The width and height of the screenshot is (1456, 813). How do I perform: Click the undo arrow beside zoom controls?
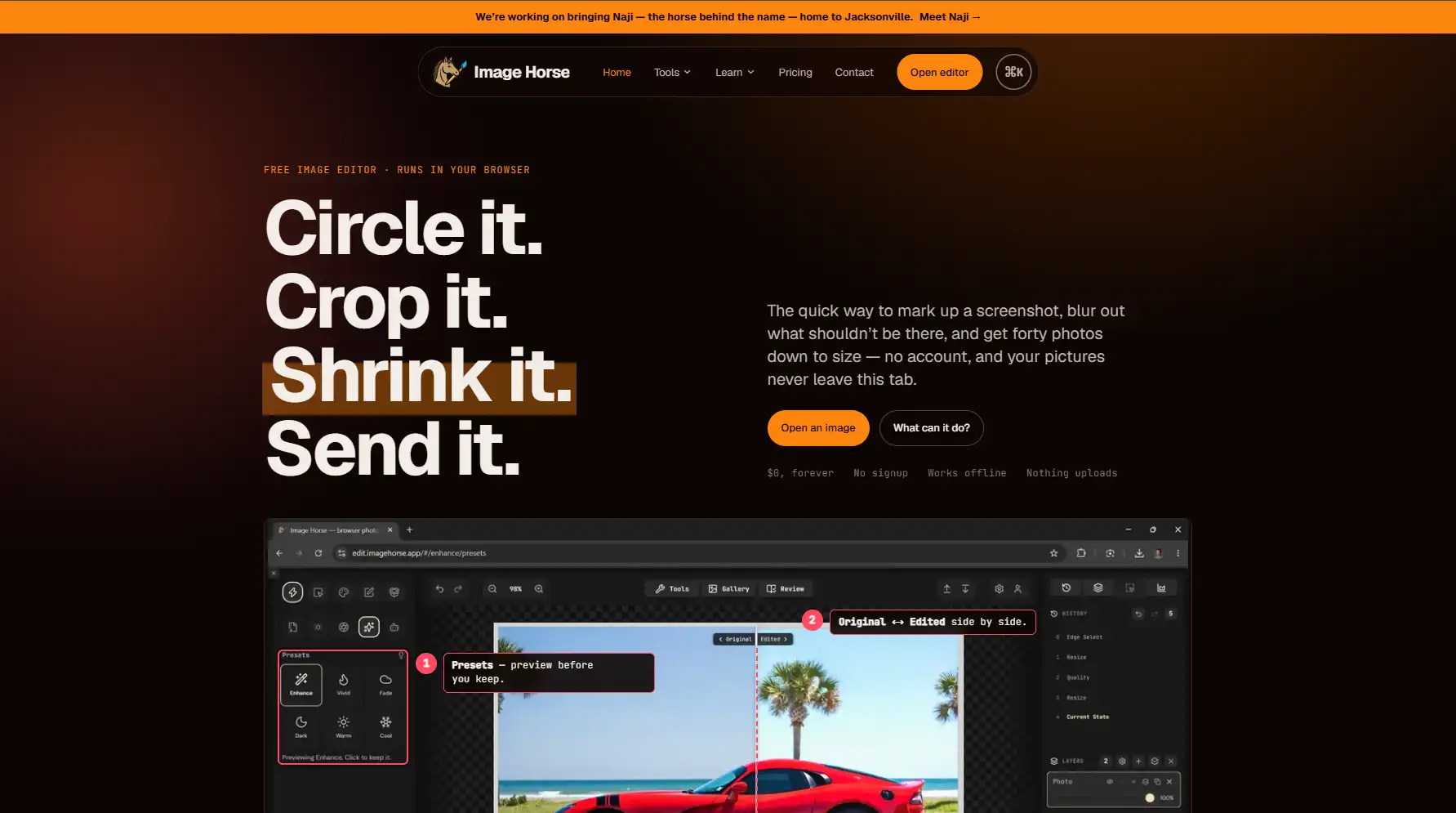(x=439, y=589)
